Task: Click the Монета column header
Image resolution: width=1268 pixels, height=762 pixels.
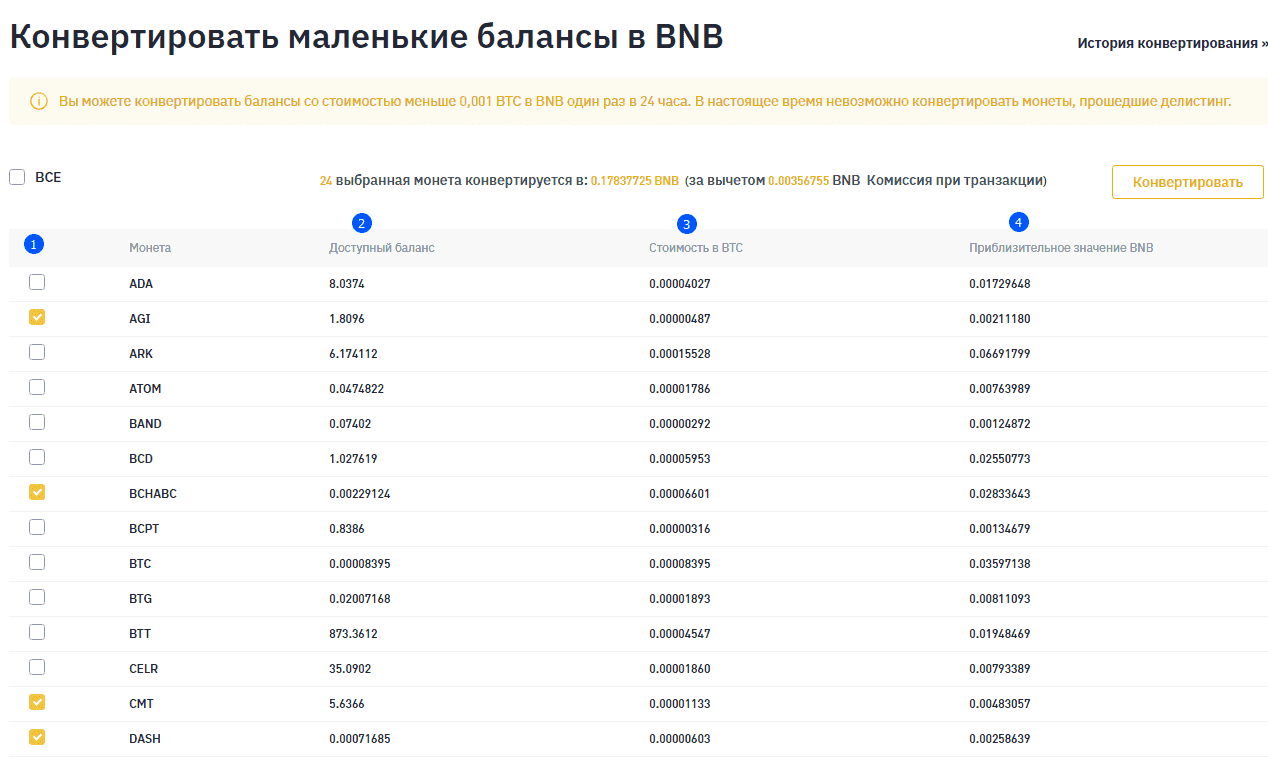Action: (150, 248)
